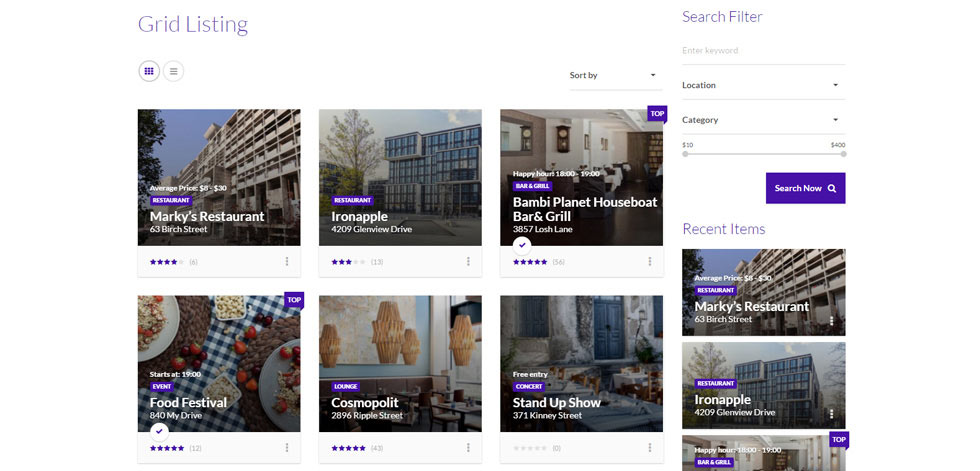The width and height of the screenshot is (980, 471).
Task: Click the $400 maximum price slider handle
Action: point(843,154)
